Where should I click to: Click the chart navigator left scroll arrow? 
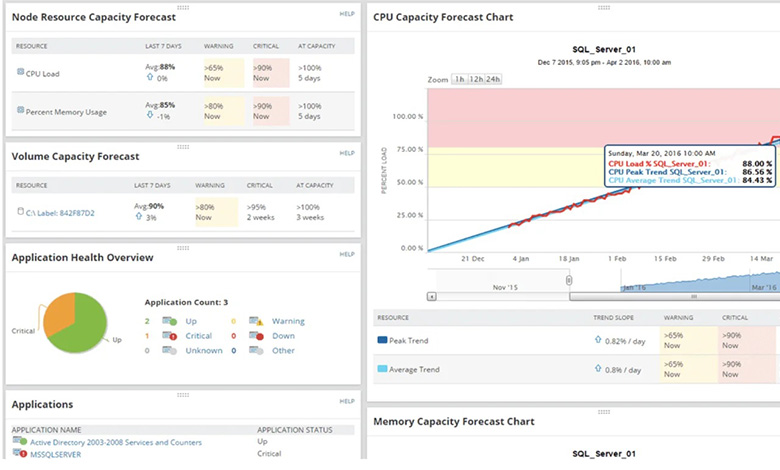(432, 296)
